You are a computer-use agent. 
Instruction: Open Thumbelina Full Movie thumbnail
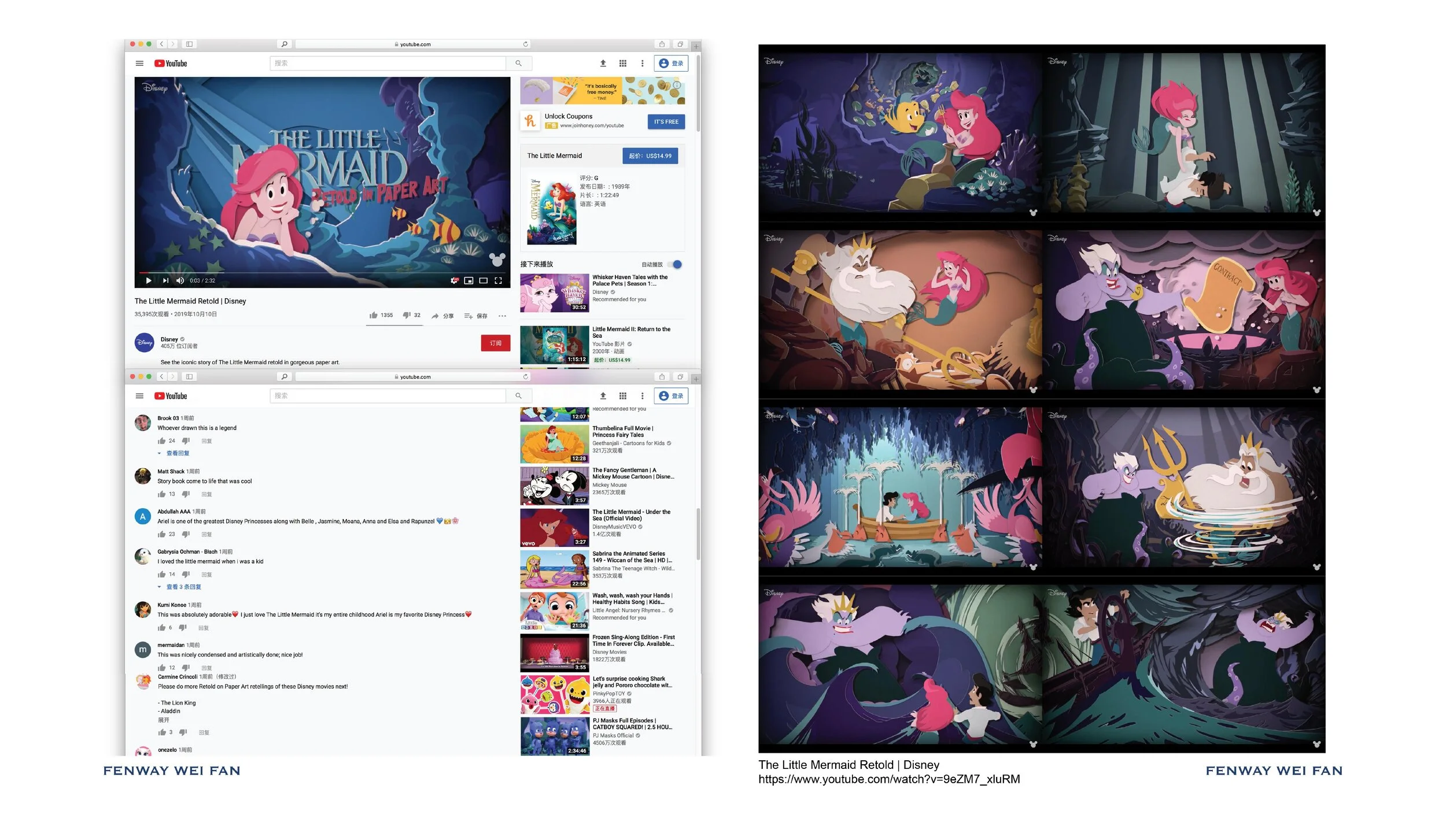[x=554, y=445]
